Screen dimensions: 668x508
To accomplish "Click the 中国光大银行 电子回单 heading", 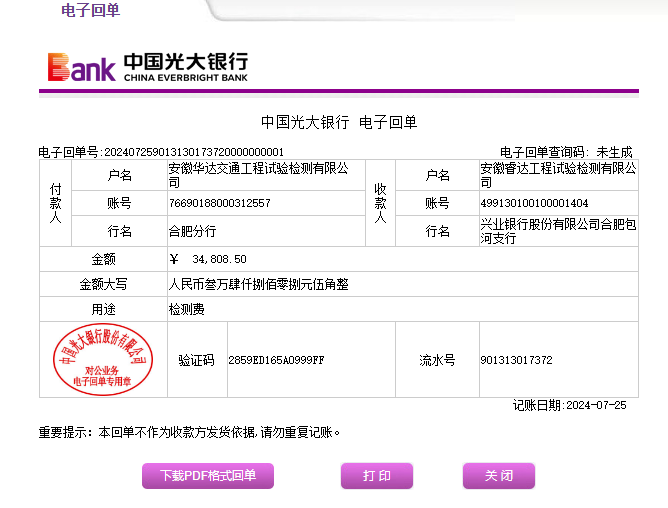I will pos(339,122).
